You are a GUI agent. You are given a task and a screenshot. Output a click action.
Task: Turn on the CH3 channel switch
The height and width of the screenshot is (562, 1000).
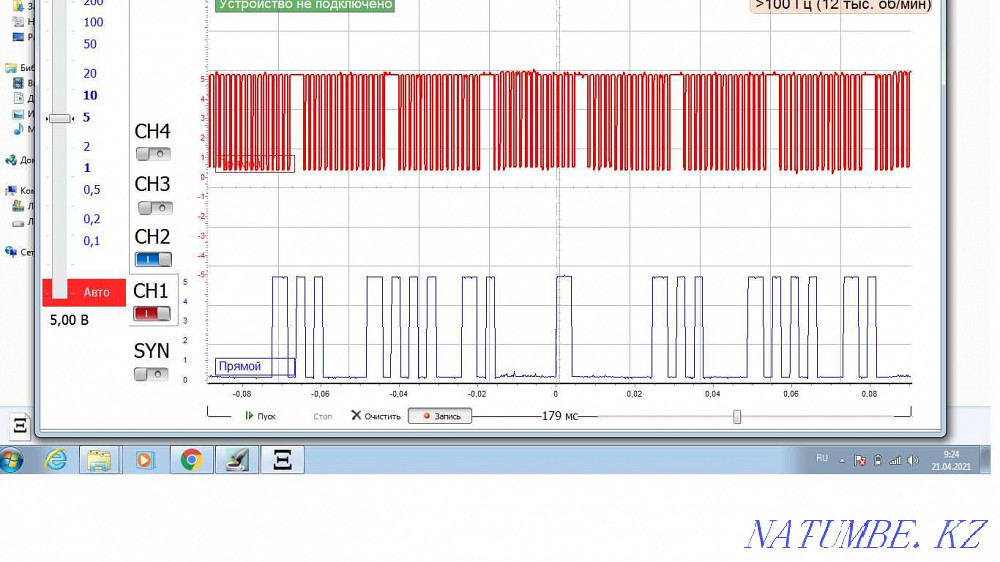(154, 208)
